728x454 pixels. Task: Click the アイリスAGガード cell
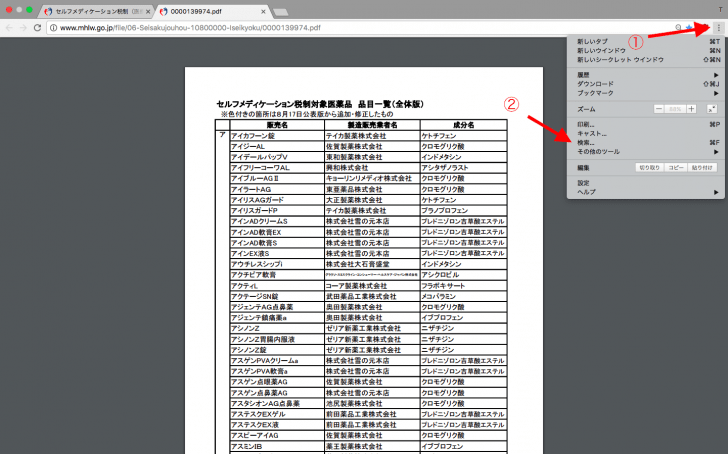click(x=277, y=200)
